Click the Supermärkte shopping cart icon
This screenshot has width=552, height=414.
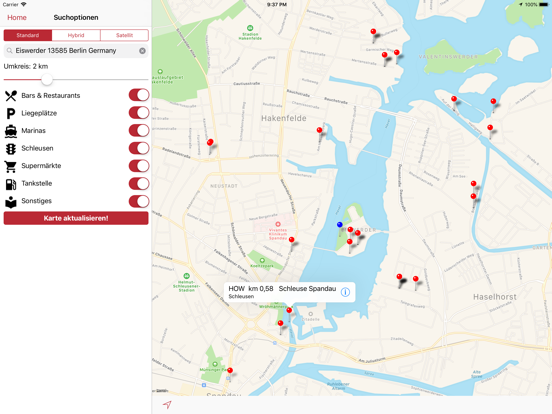click(x=11, y=166)
